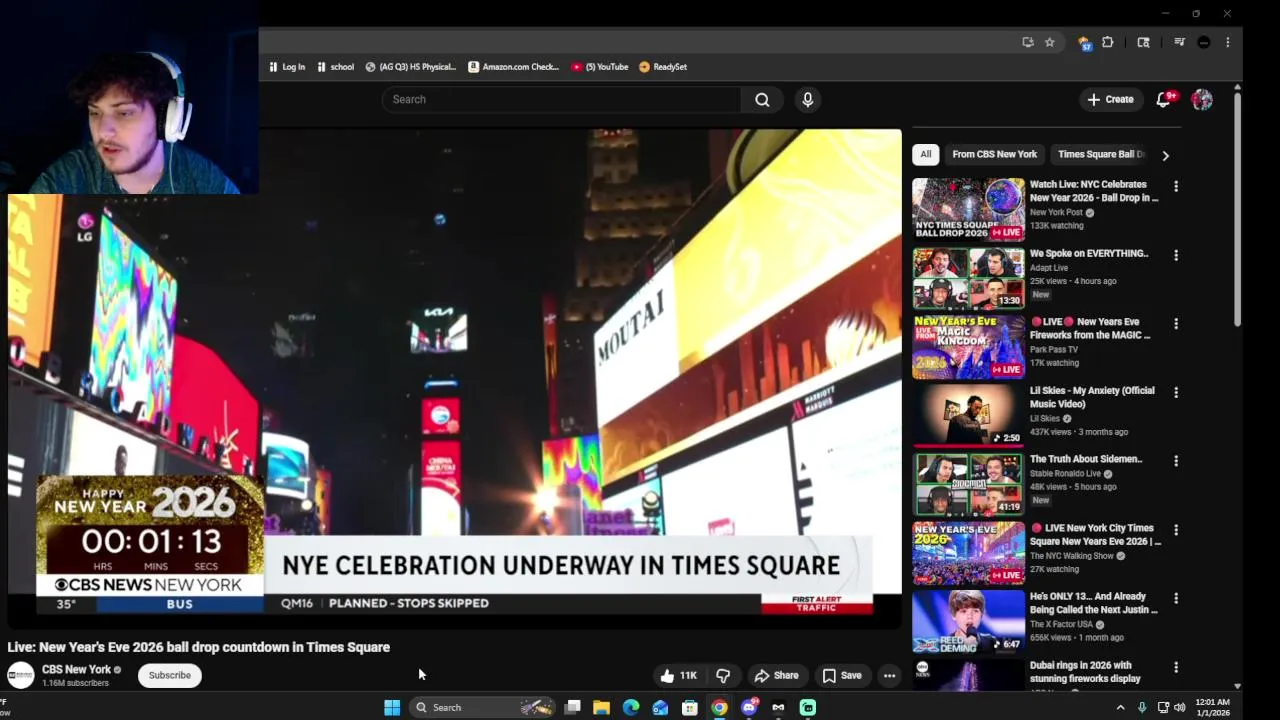Open Microsoft Store from taskbar
Image resolution: width=1280 pixels, height=720 pixels.
[x=690, y=707]
